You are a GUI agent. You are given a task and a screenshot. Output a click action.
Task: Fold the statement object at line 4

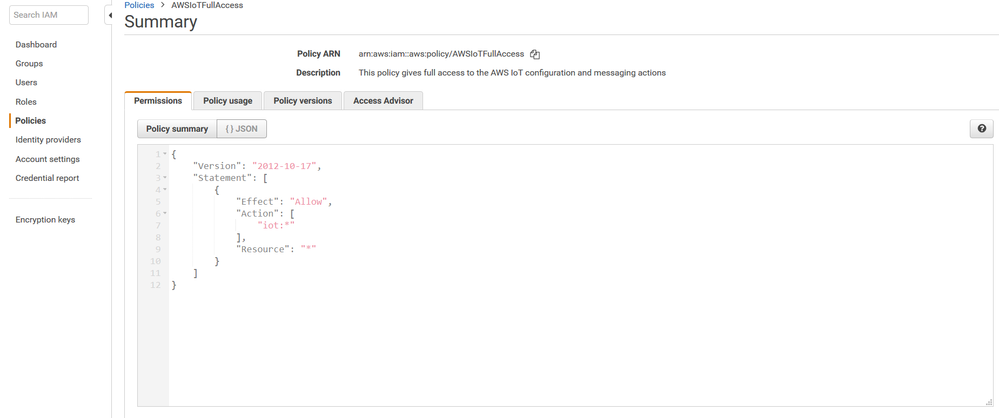tap(165, 190)
